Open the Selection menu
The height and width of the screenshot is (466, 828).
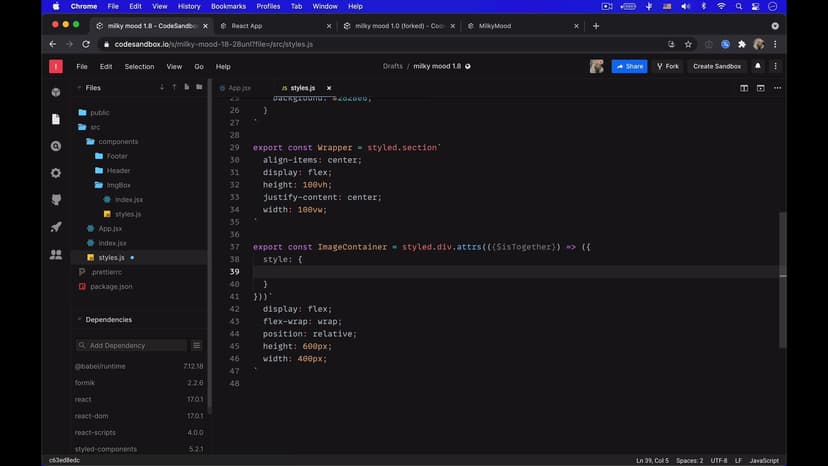coord(139,66)
